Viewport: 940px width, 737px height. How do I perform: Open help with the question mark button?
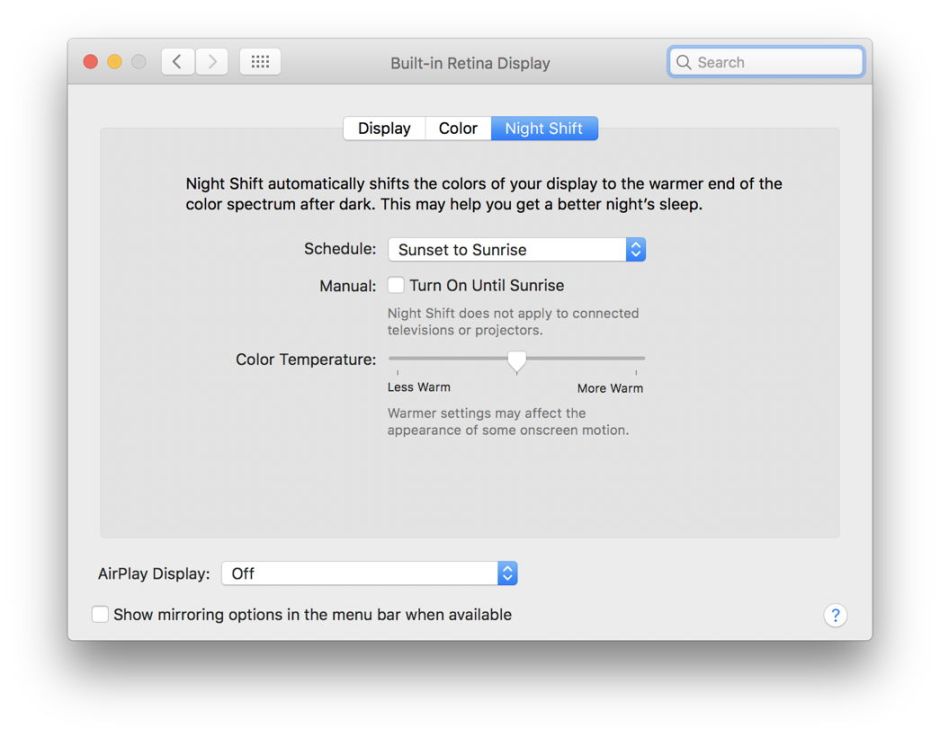pyautogui.click(x=835, y=616)
